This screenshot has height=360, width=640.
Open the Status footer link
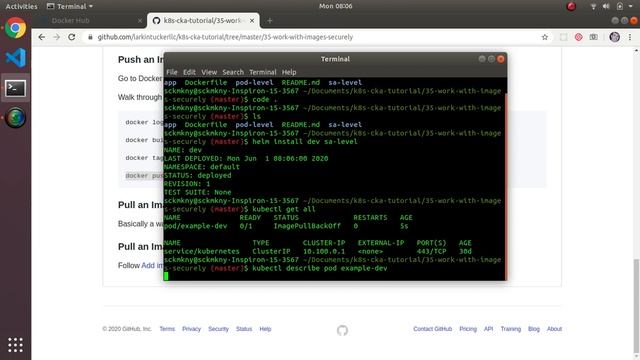tap(244, 329)
